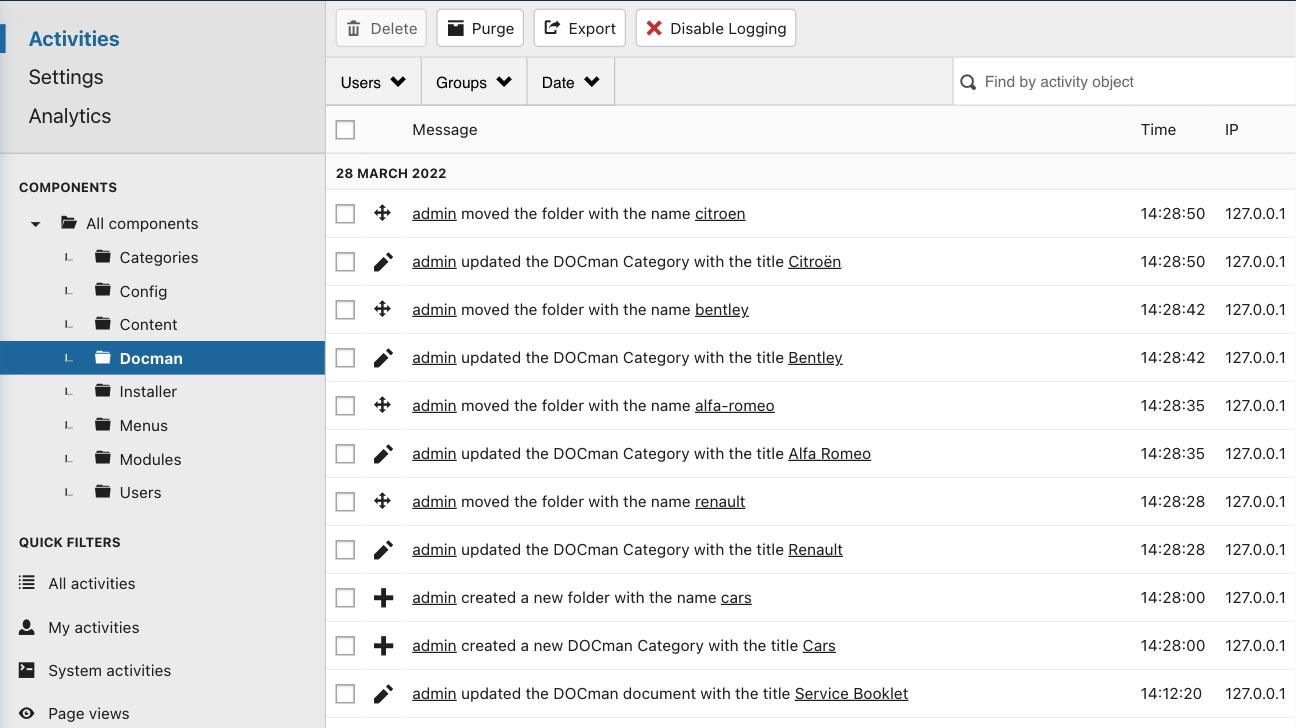Screen dimensions: 1296x728
Task: Click the red X Disable Logging icon
Action: click(x=654, y=28)
